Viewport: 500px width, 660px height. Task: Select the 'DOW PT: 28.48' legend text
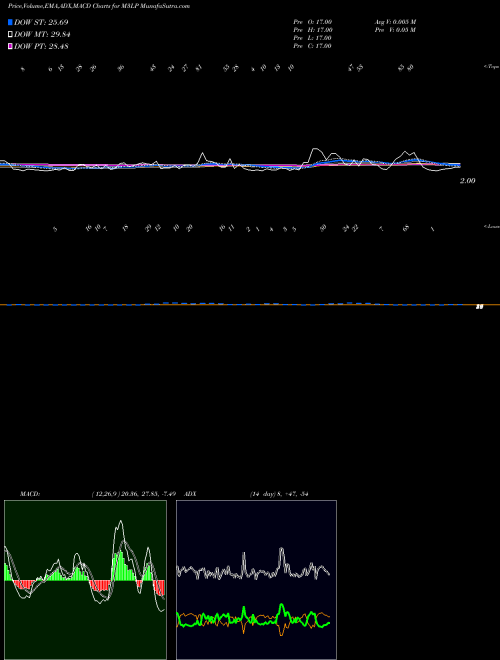(x=41, y=47)
